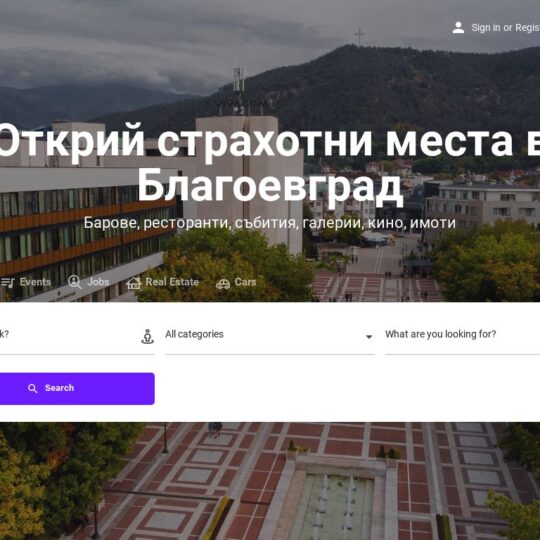Click the location input ending in "k?"
The height and width of the screenshot is (540, 540).
[x=77, y=335]
